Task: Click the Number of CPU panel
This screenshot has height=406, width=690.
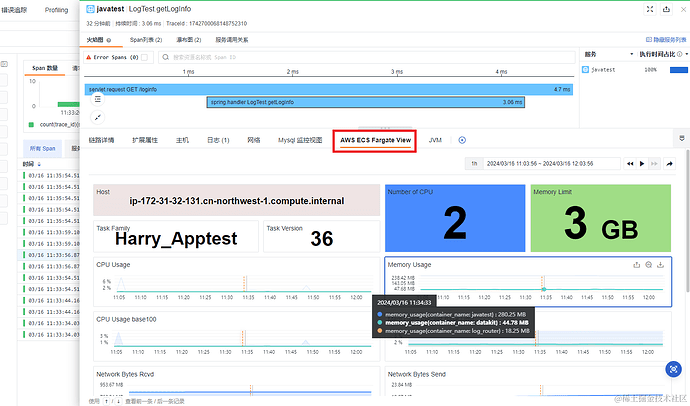Action: (x=455, y=218)
